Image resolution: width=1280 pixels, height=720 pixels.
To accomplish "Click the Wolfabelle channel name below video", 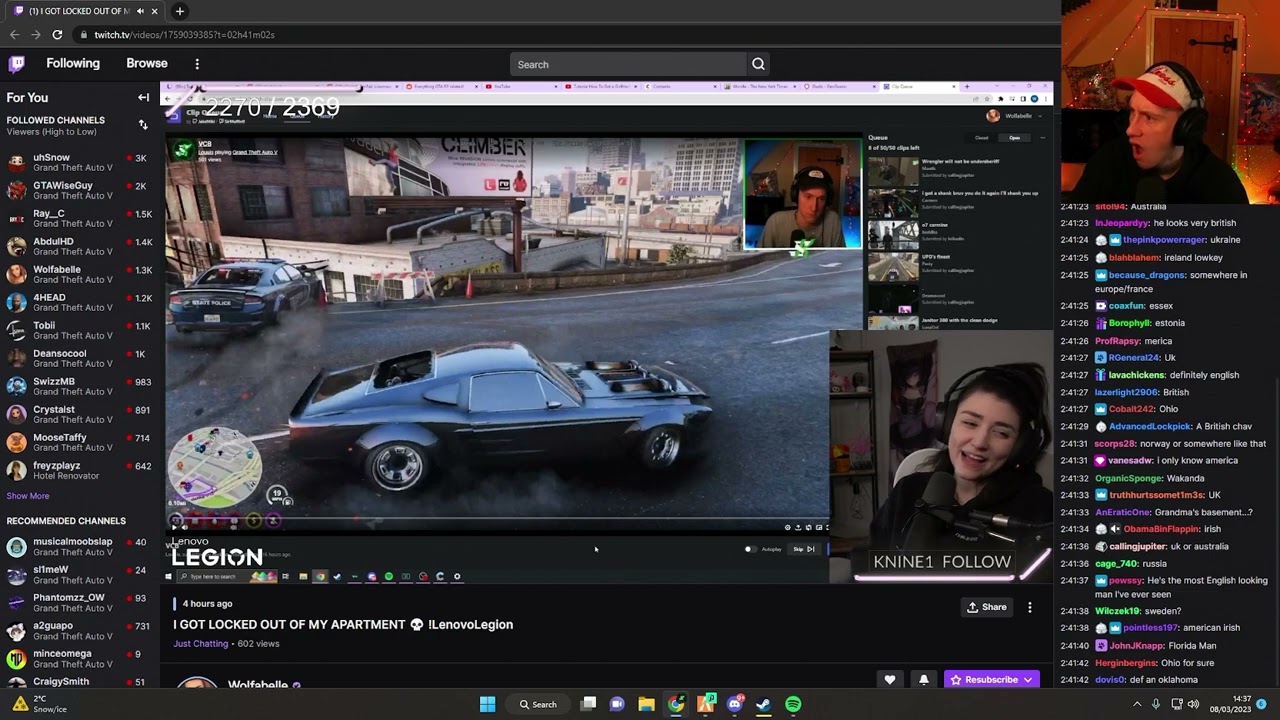I will point(258,685).
